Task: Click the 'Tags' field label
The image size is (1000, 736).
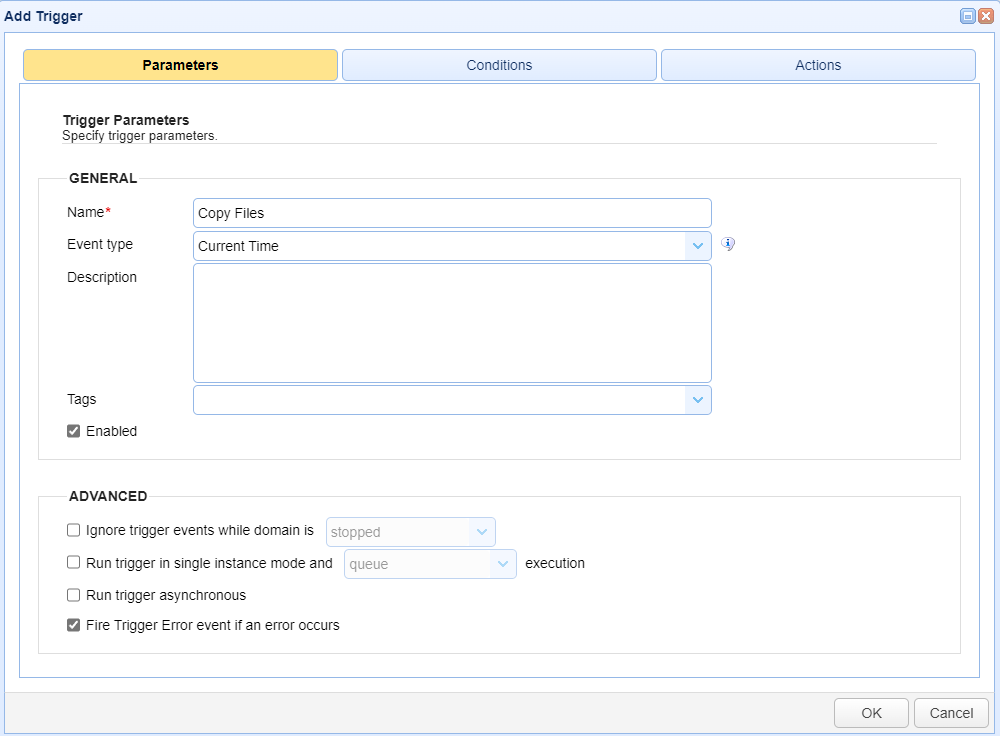Action: [82, 399]
